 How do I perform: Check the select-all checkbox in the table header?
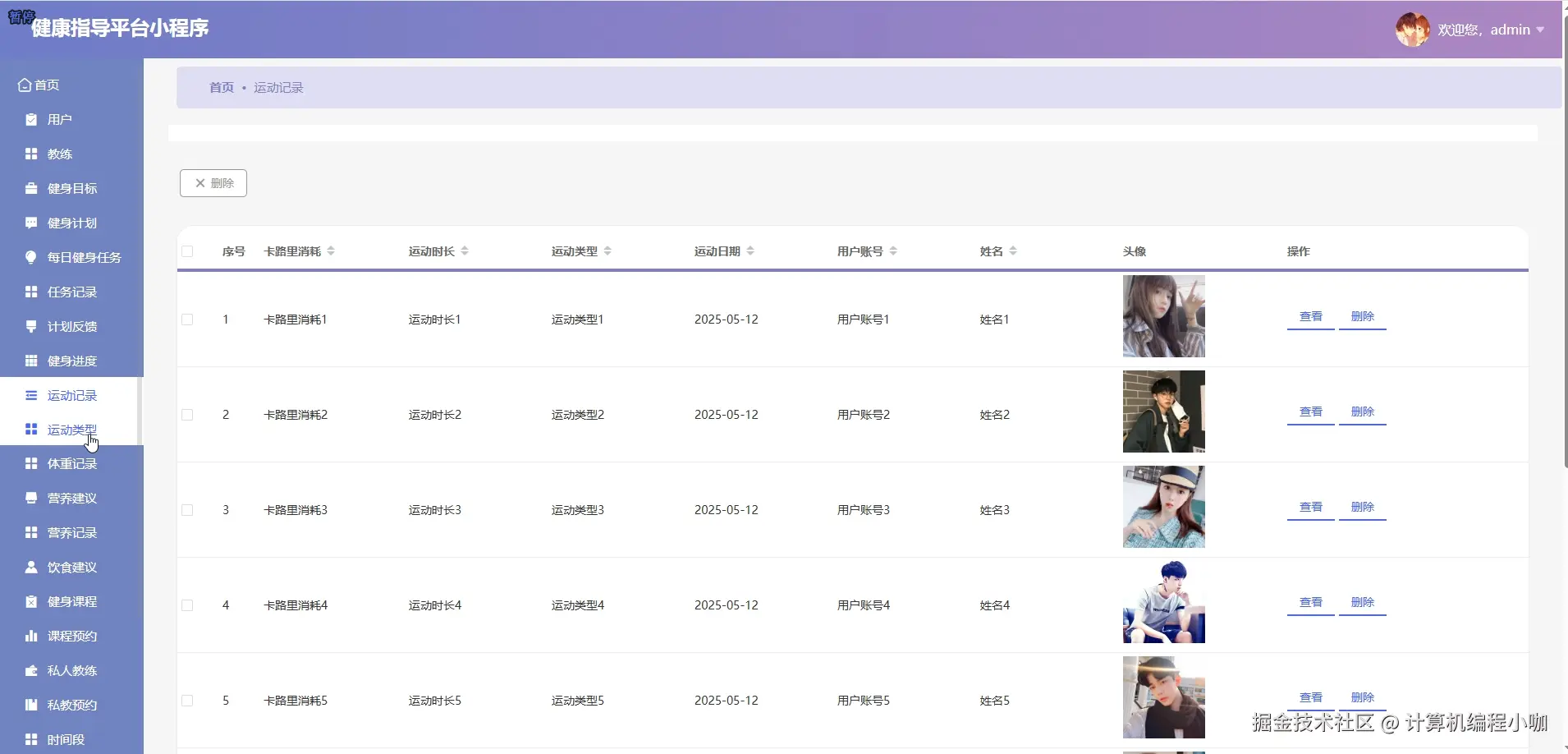click(x=186, y=251)
